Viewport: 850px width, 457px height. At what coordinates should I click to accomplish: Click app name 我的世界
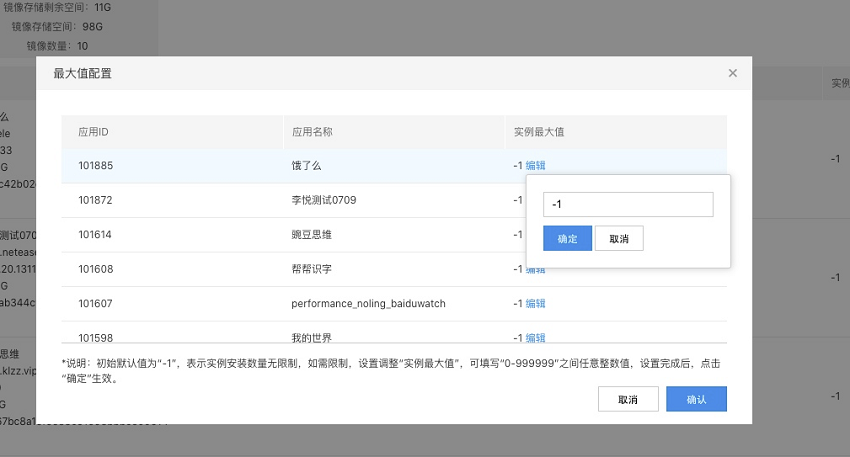click(311, 338)
